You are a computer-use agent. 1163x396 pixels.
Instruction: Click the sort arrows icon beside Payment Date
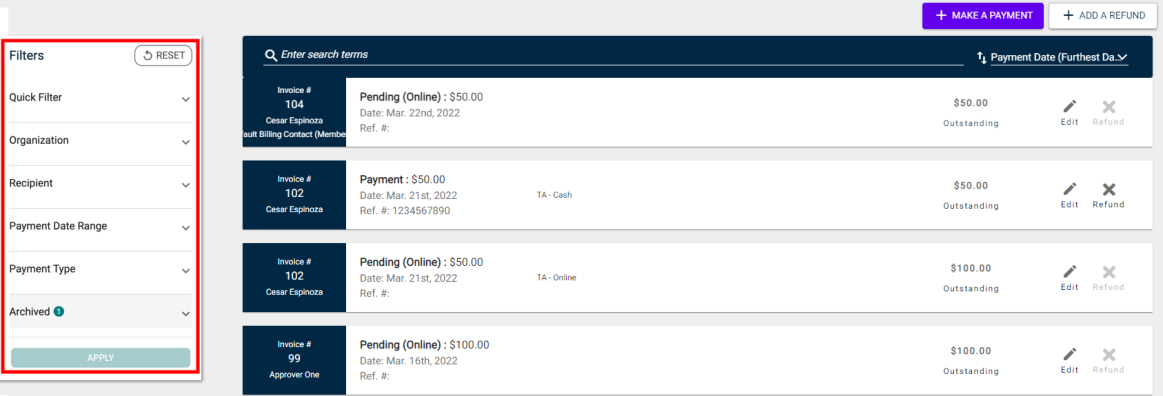tap(981, 57)
